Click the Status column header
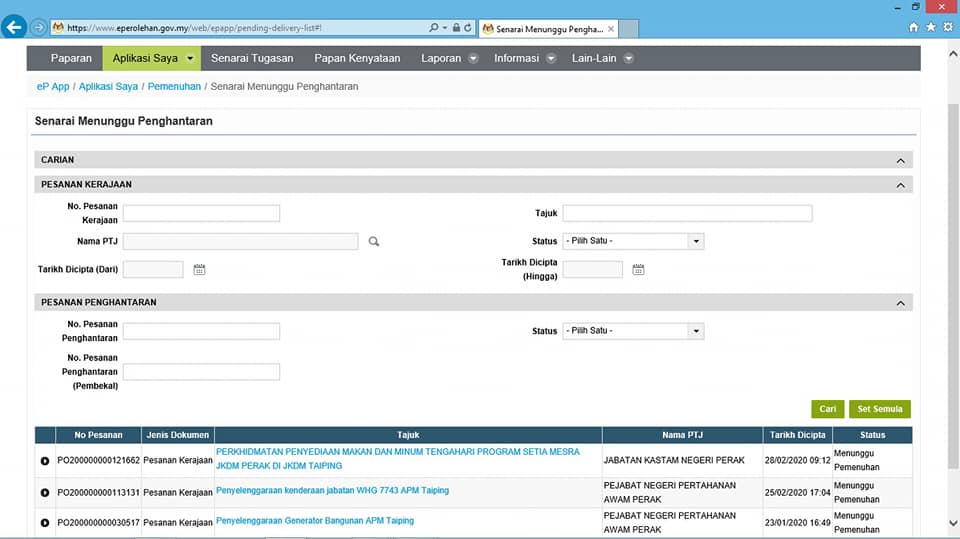This screenshot has width=960, height=539. point(872,435)
